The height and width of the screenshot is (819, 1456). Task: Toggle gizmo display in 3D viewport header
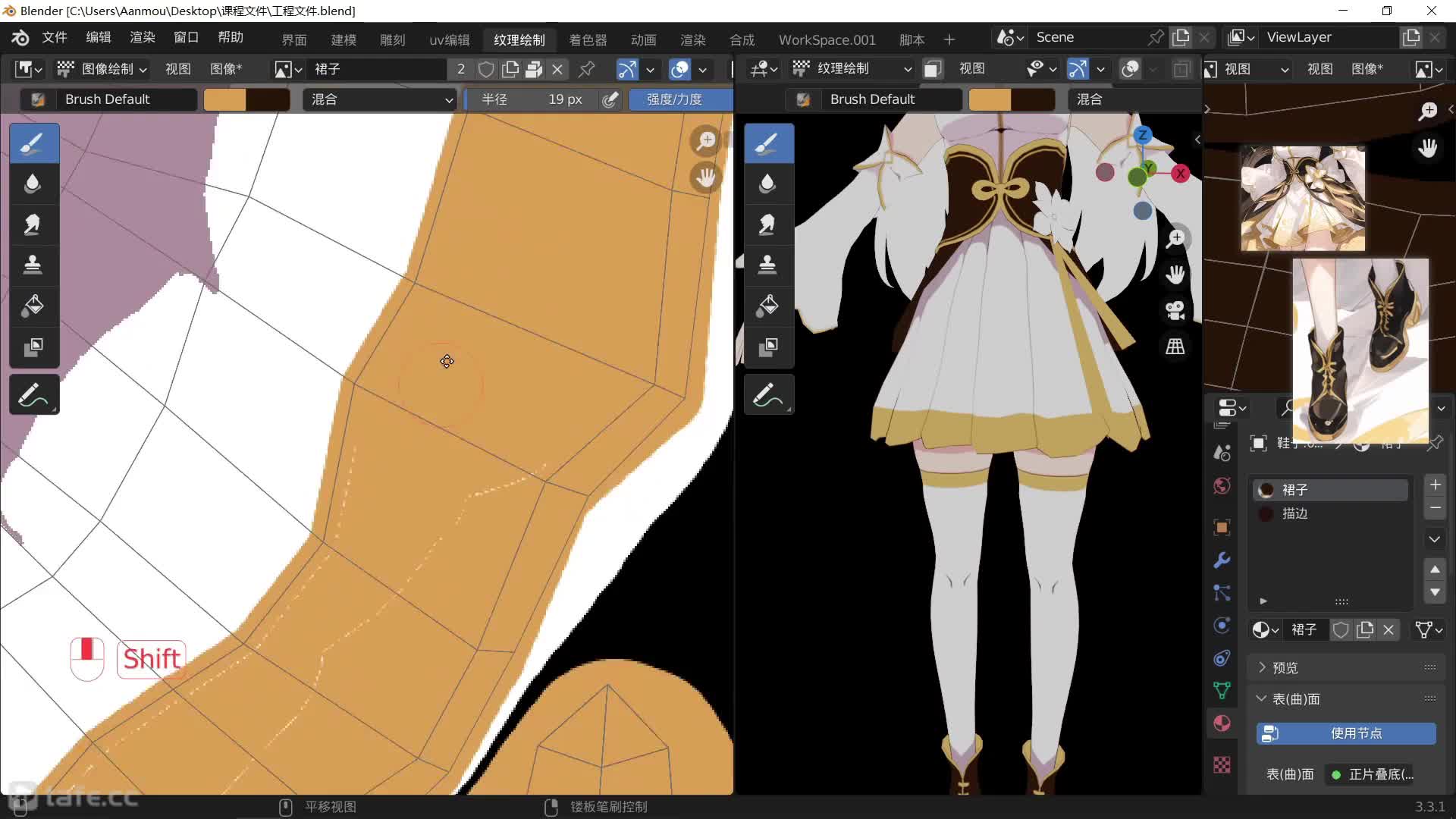pyautogui.click(x=1078, y=69)
